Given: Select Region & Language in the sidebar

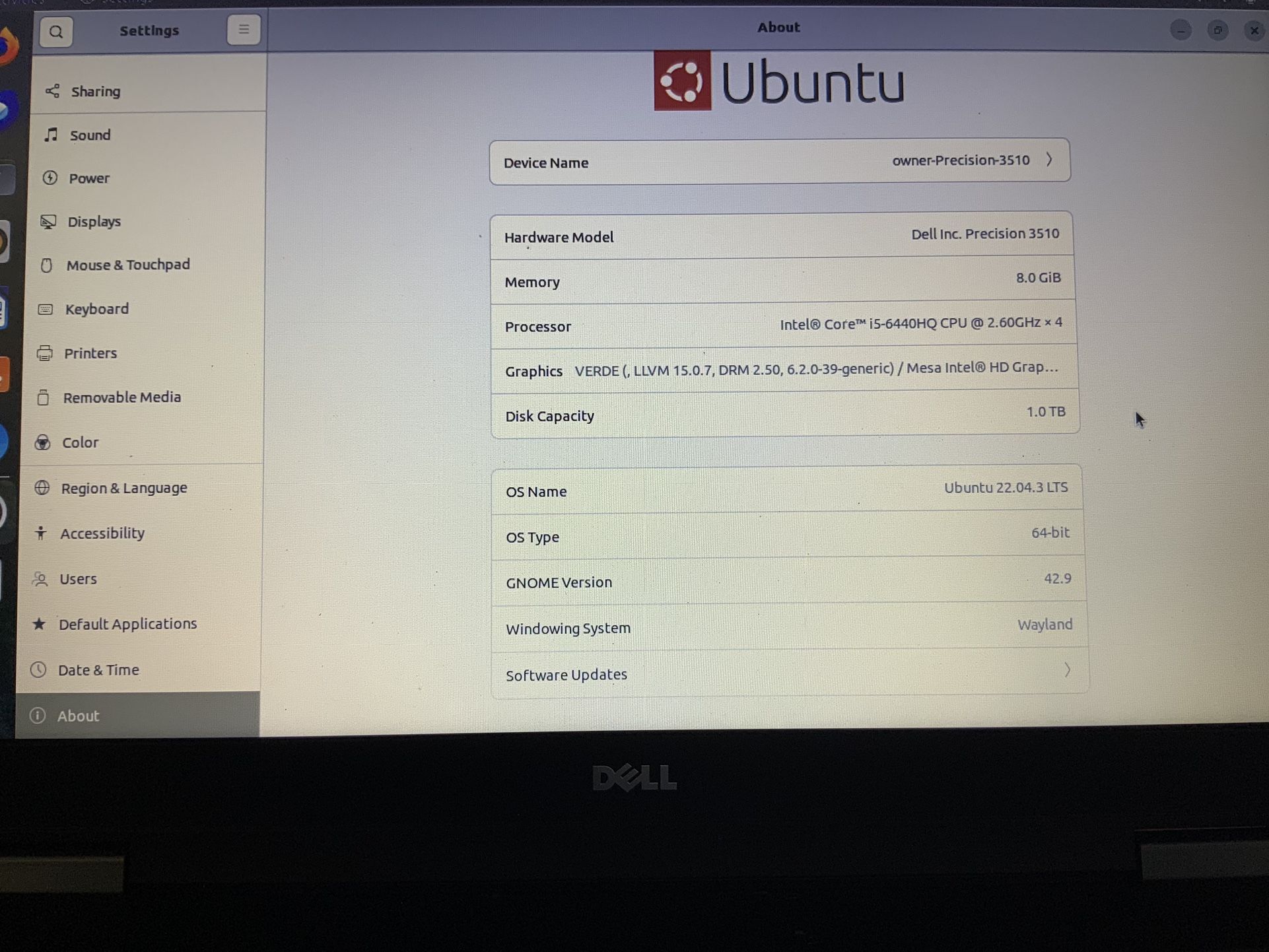Looking at the screenshot, I should tap(124, 488).
